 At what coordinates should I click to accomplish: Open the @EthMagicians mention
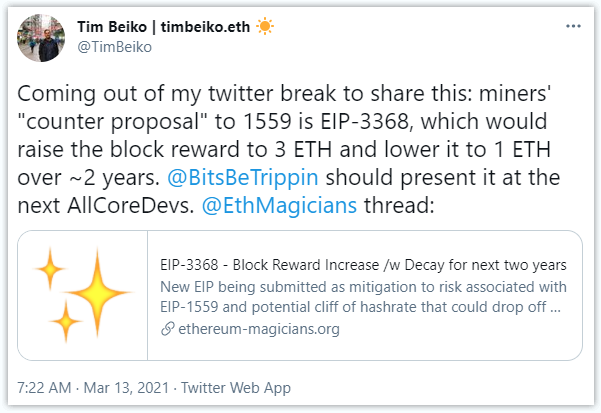(x=279, y=205)
